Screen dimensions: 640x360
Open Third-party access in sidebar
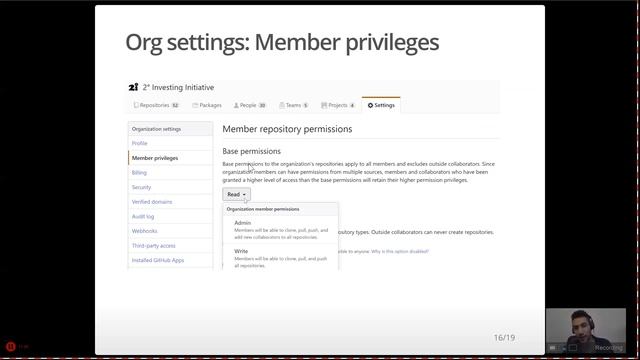170,246
